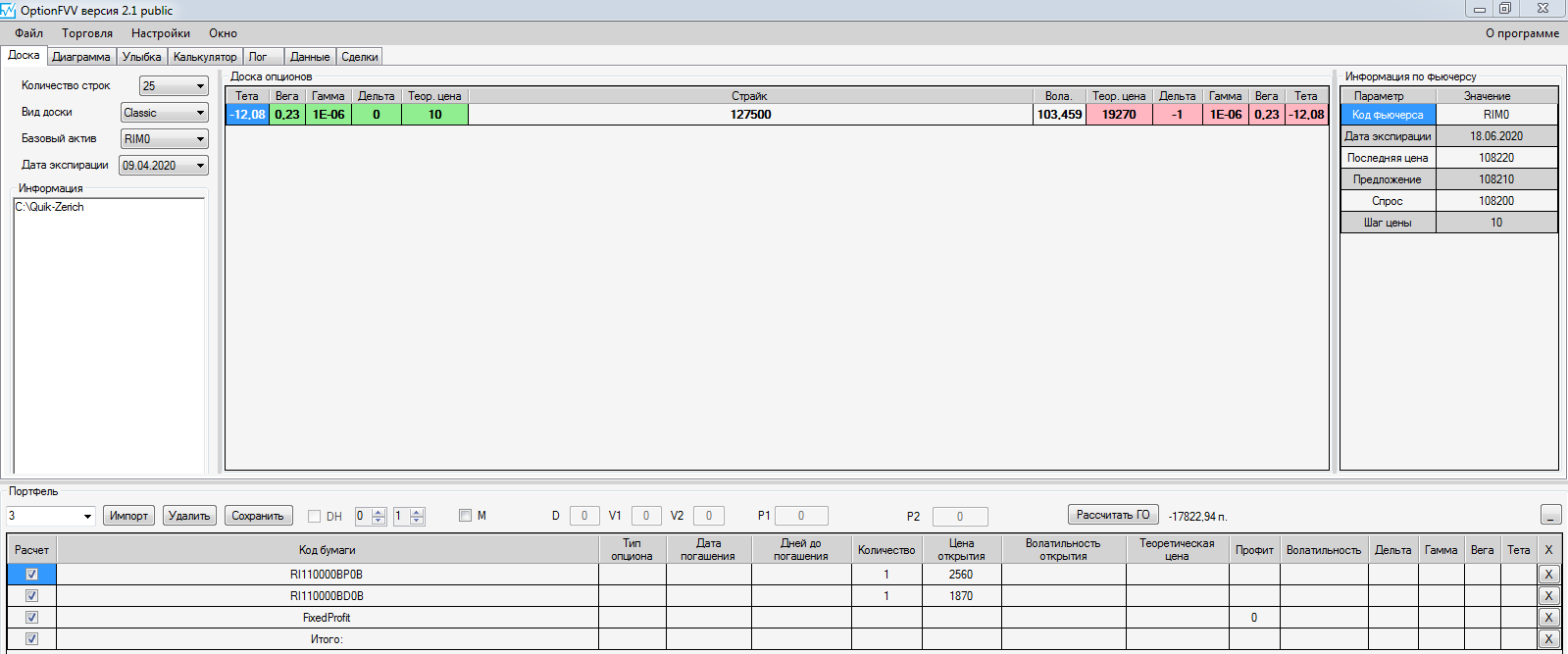1568x654 pixels.
Task: Click the Вола value 103,459
Action: pos(1059,115)
